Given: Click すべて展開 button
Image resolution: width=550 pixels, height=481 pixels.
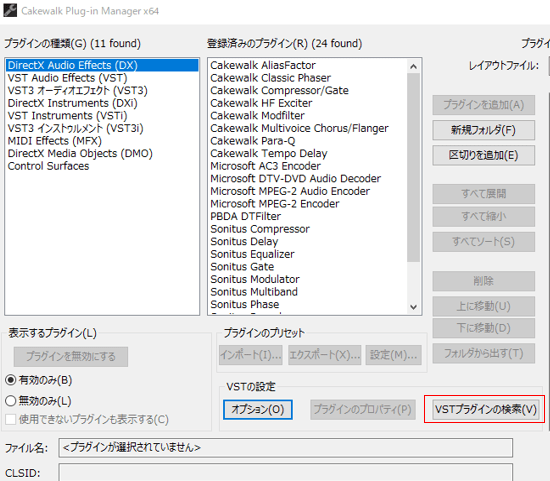Looking at the screenshot, I should point(484,194).
